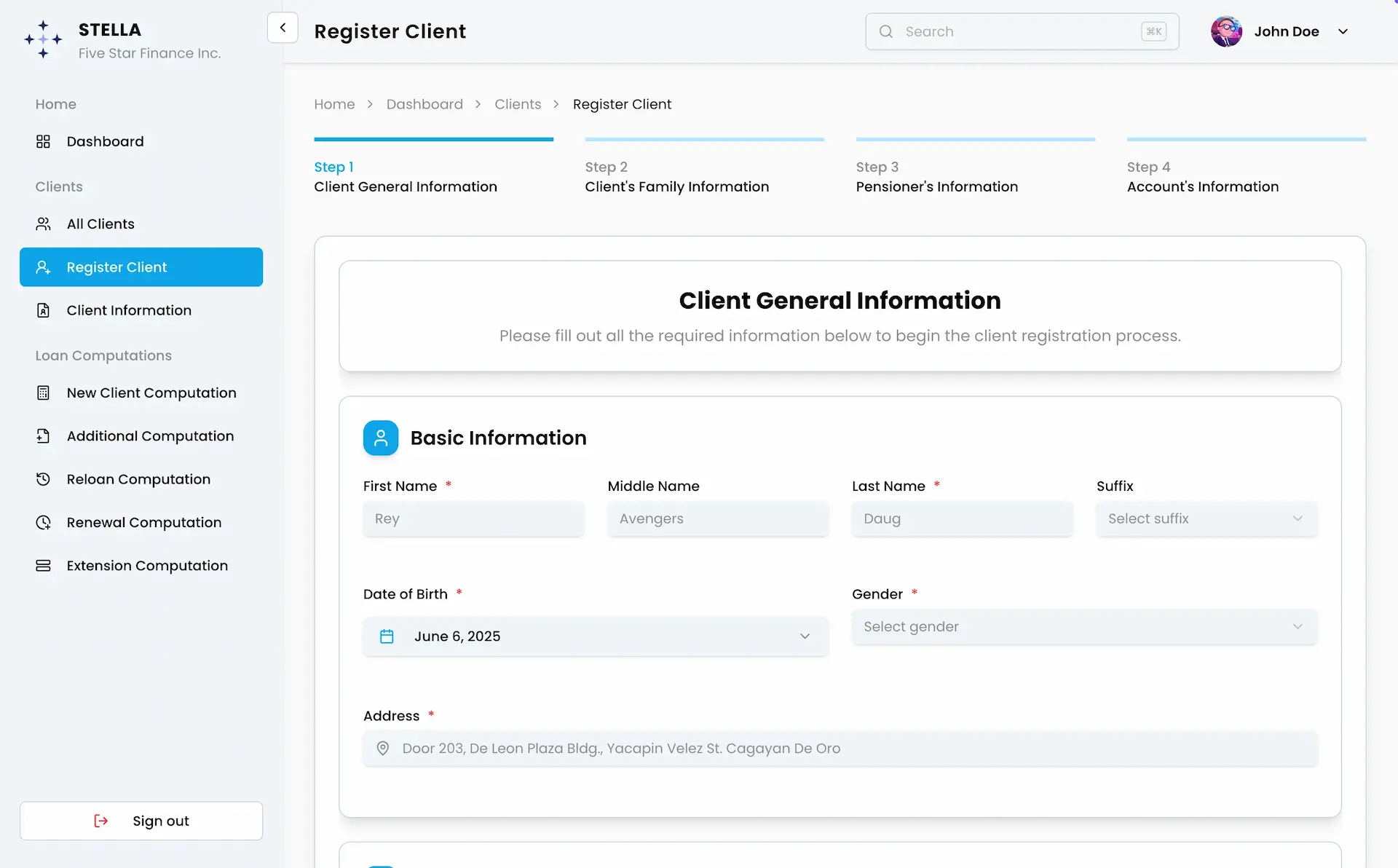The image size is (1398, 868).
Task: Open the Select gender dropdown
Action: tap(1084, 627)
